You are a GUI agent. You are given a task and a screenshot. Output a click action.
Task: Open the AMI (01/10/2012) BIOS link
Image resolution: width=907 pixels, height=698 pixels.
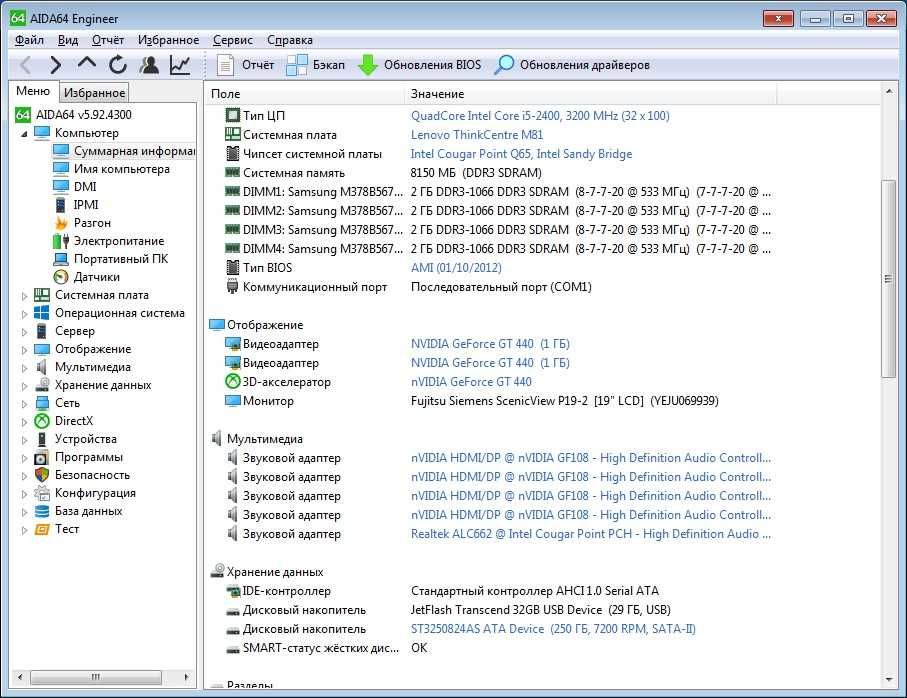[456, 268]
